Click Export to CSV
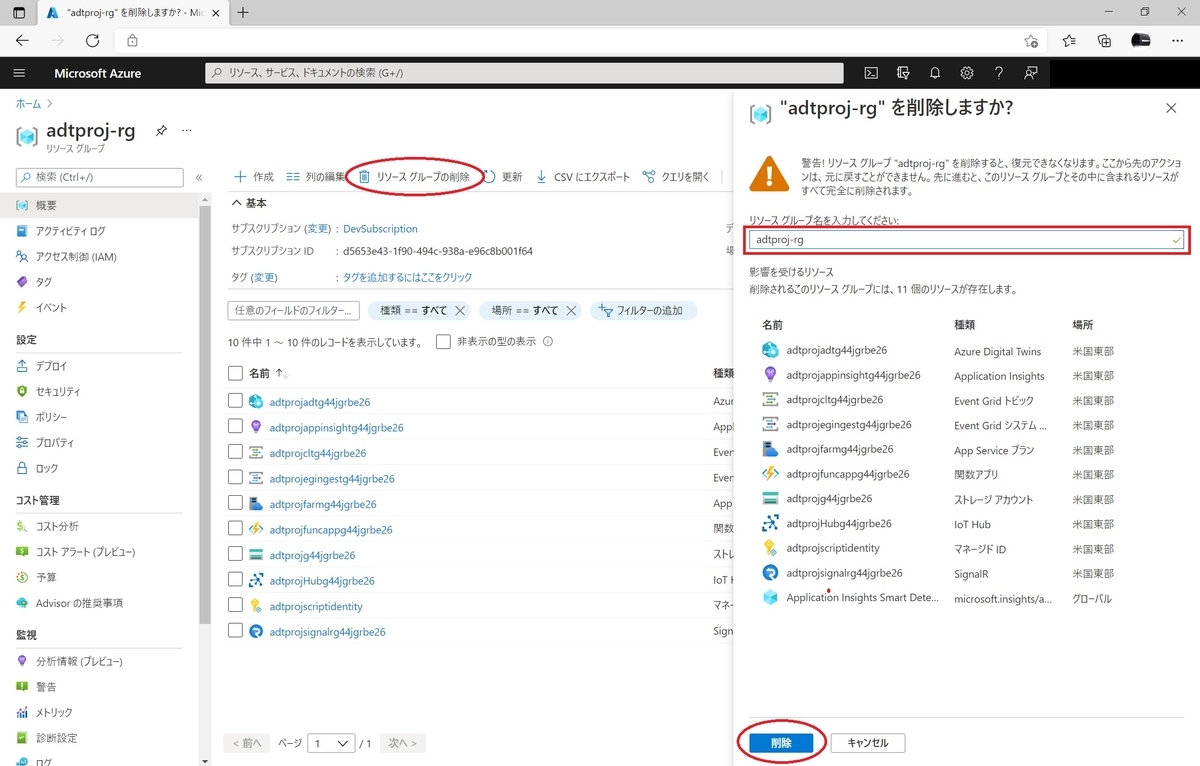This screenshot has width=1200, height=766. point(583,177)
